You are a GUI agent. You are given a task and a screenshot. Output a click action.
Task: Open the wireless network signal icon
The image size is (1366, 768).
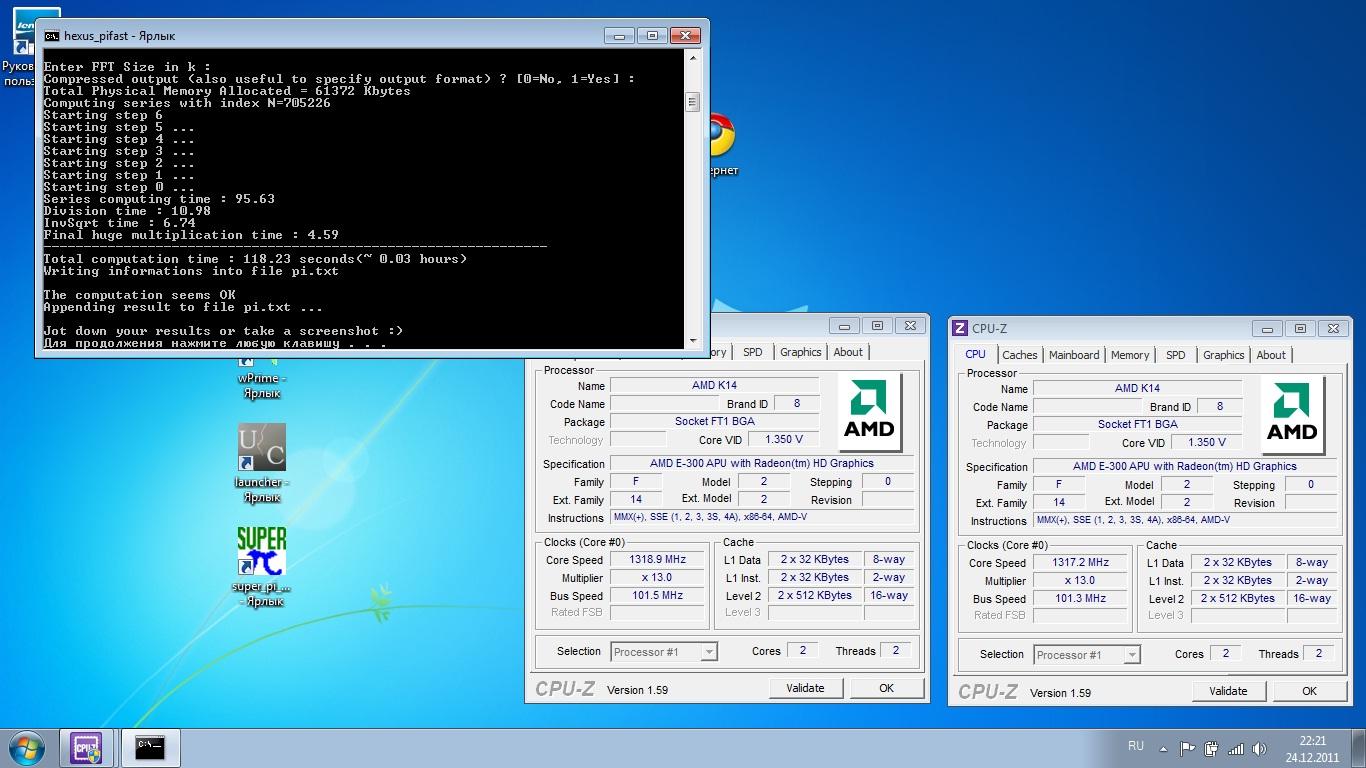(x=1236, y=748)
